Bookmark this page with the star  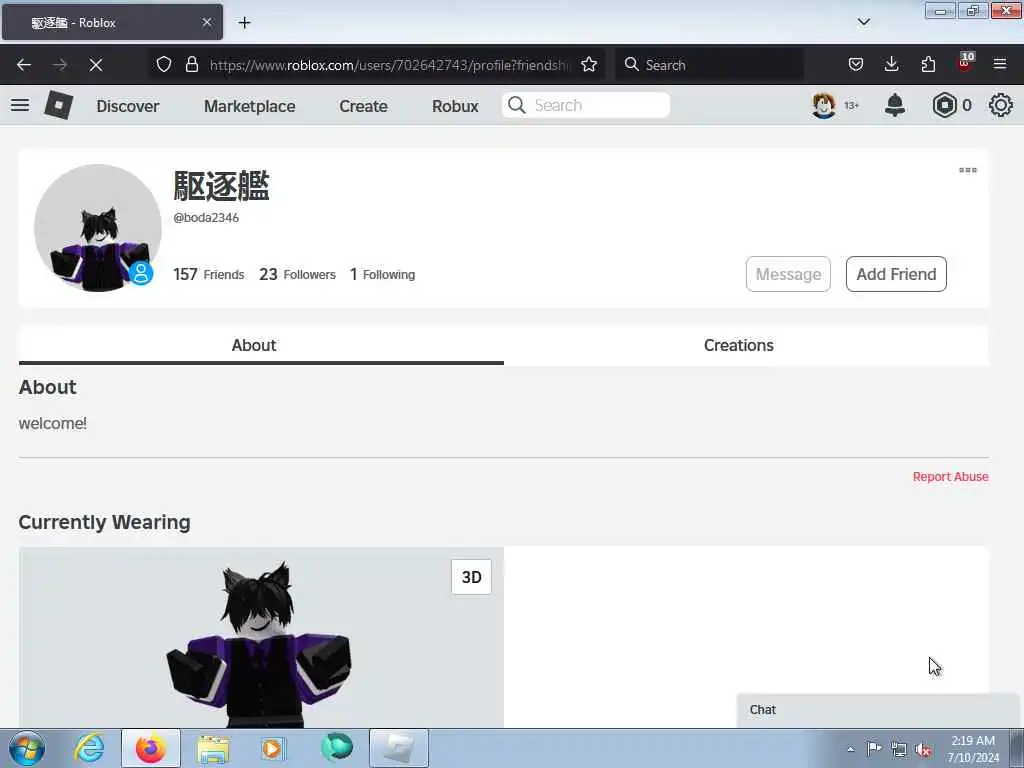point(588,65)
